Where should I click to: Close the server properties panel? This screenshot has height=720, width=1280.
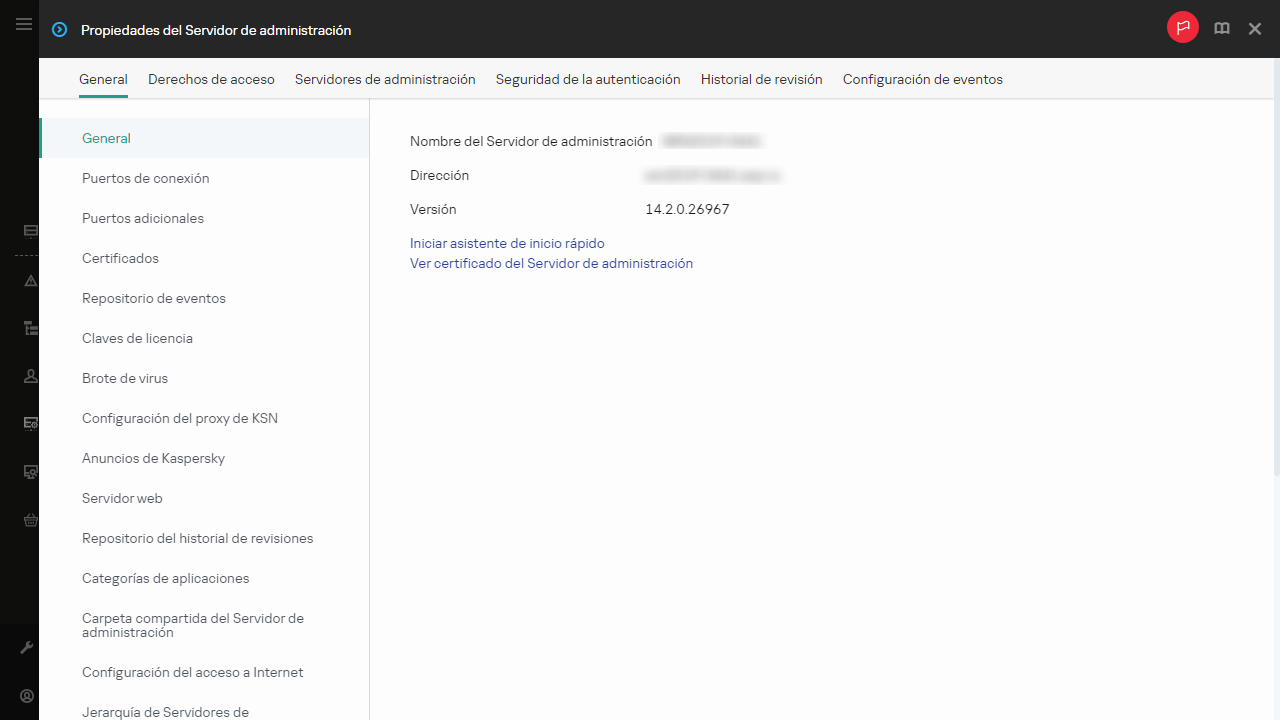1255,29
